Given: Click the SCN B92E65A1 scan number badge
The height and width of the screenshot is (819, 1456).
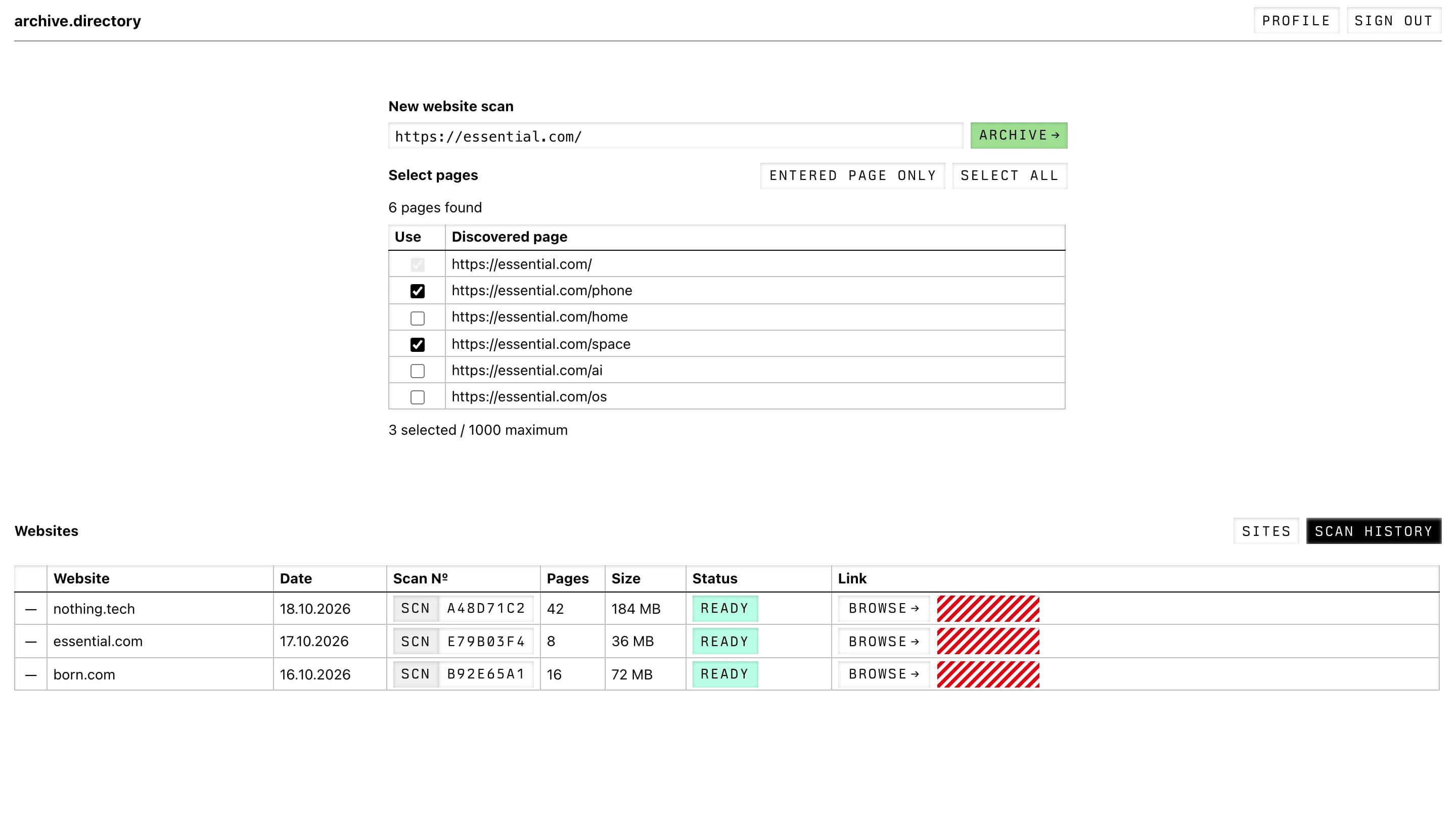Looking at the screenshot, I should 463,674.
